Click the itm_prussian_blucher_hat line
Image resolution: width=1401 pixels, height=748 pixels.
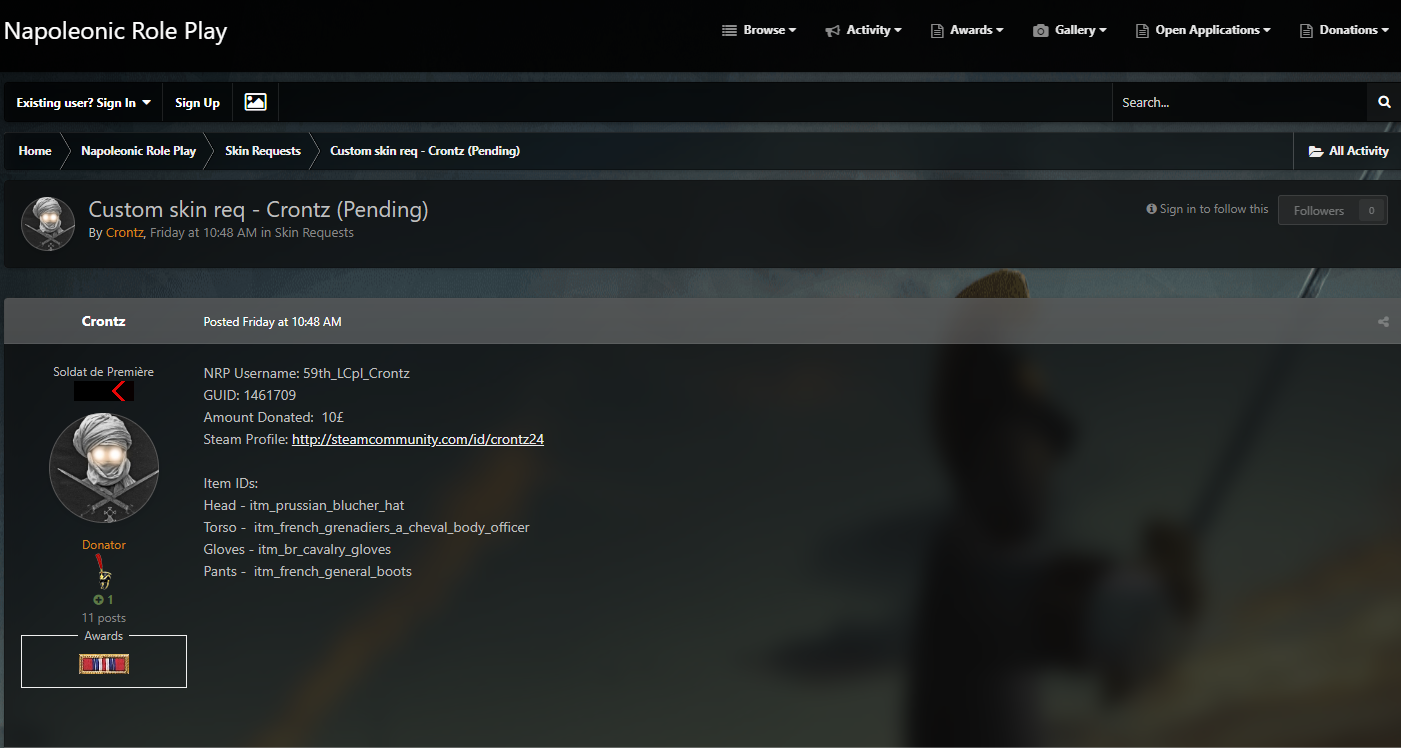pyautogui.click(x=304, y=505)
